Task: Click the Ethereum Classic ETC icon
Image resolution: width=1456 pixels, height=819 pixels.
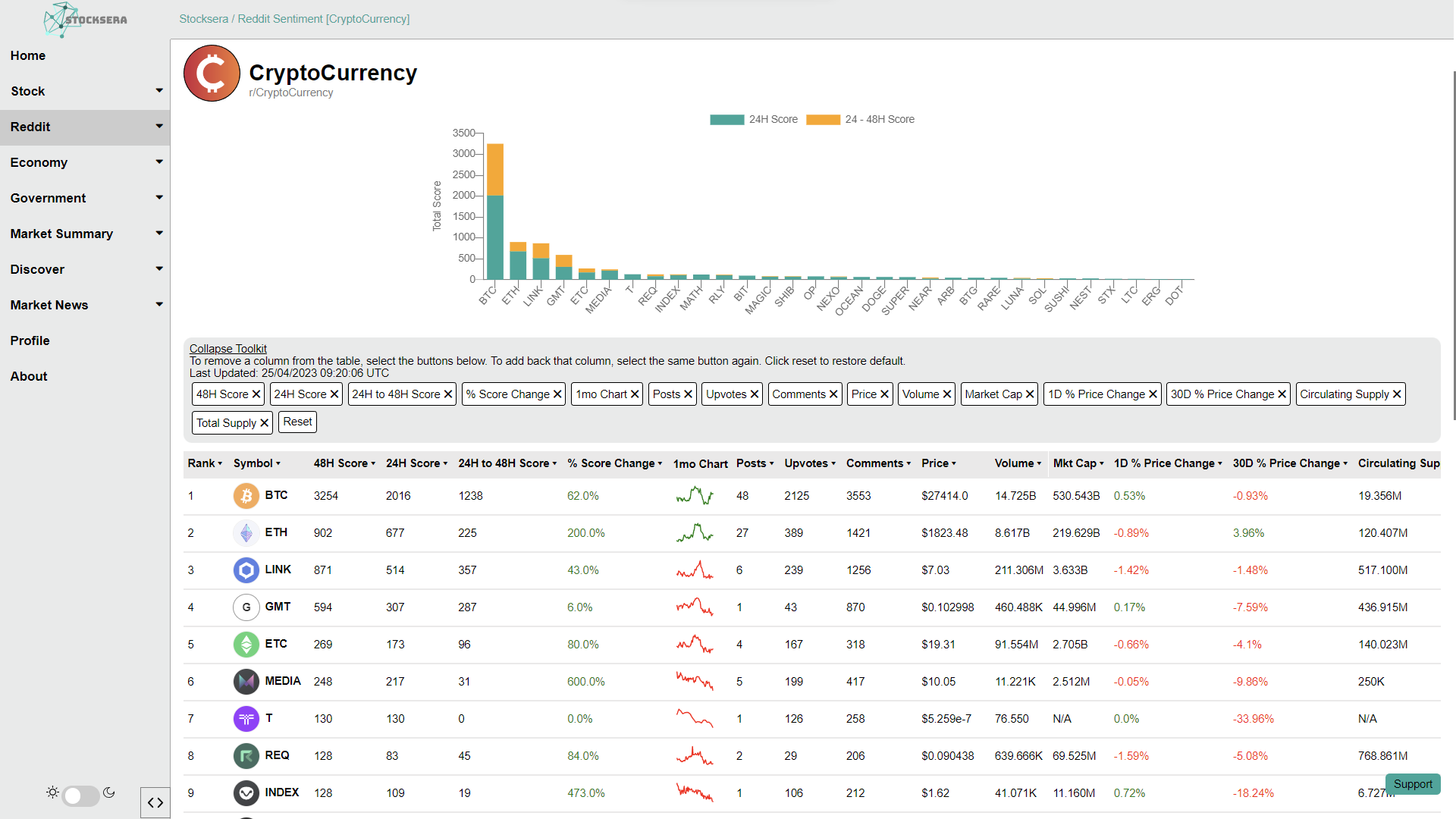Action: (246, 645)
